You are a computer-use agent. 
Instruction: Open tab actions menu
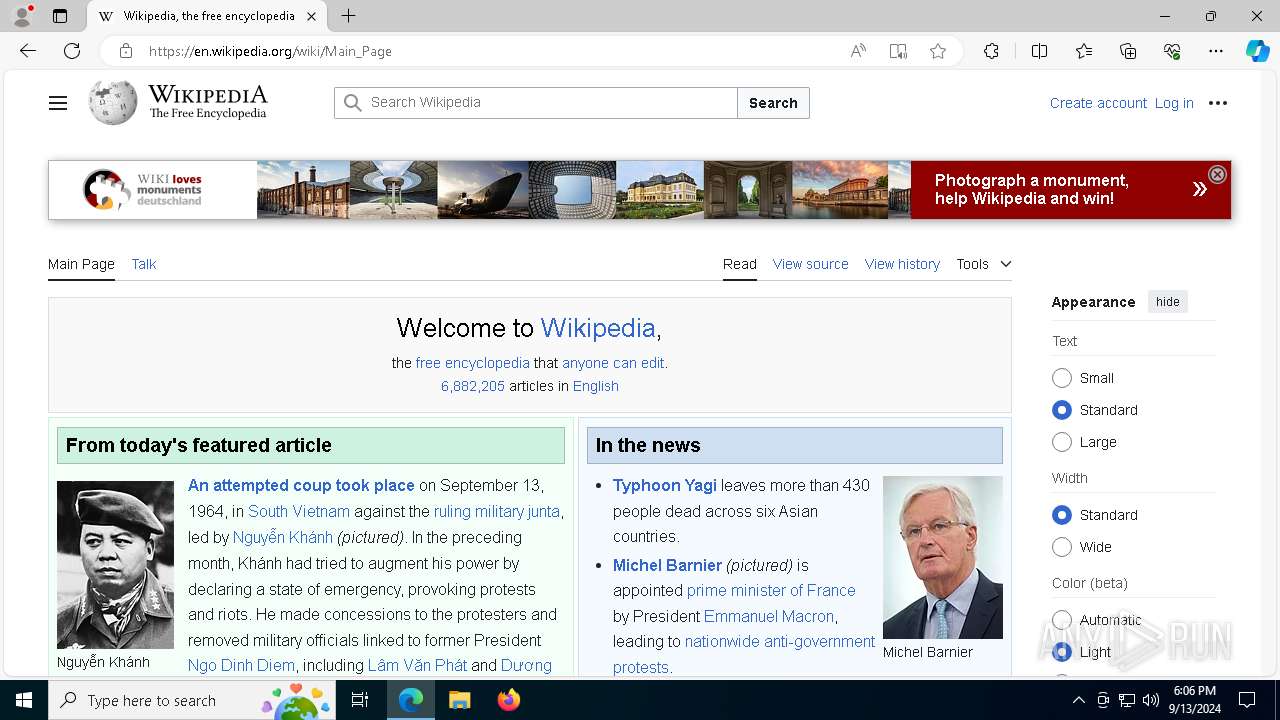[x=60, y=16]
